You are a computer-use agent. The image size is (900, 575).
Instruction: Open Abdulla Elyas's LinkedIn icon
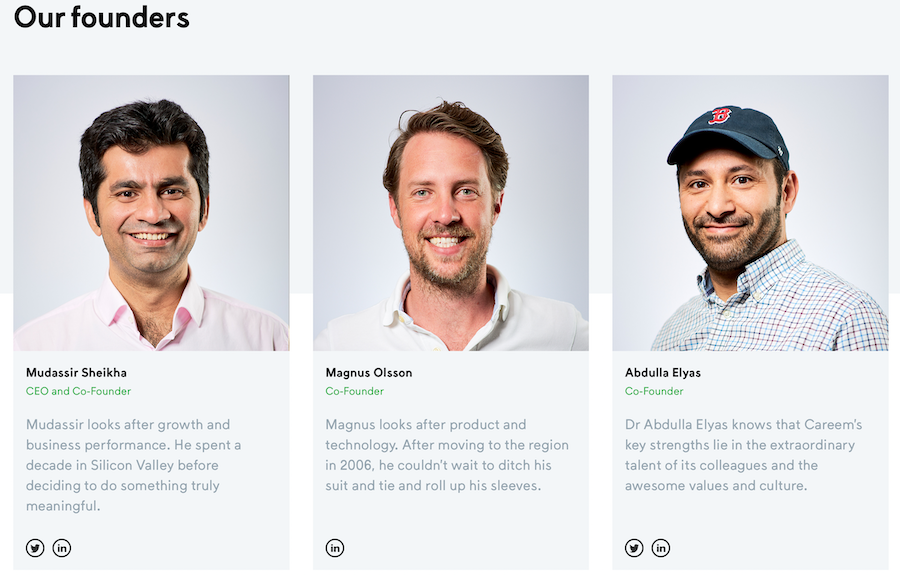[x=661, y=548]
